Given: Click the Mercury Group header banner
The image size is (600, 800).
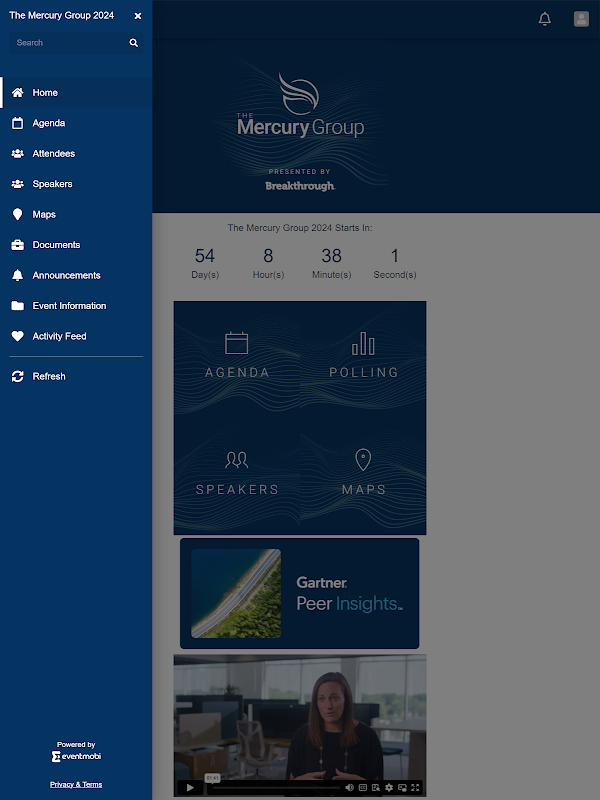Looking at the screenshot, I should click(300, 126).
